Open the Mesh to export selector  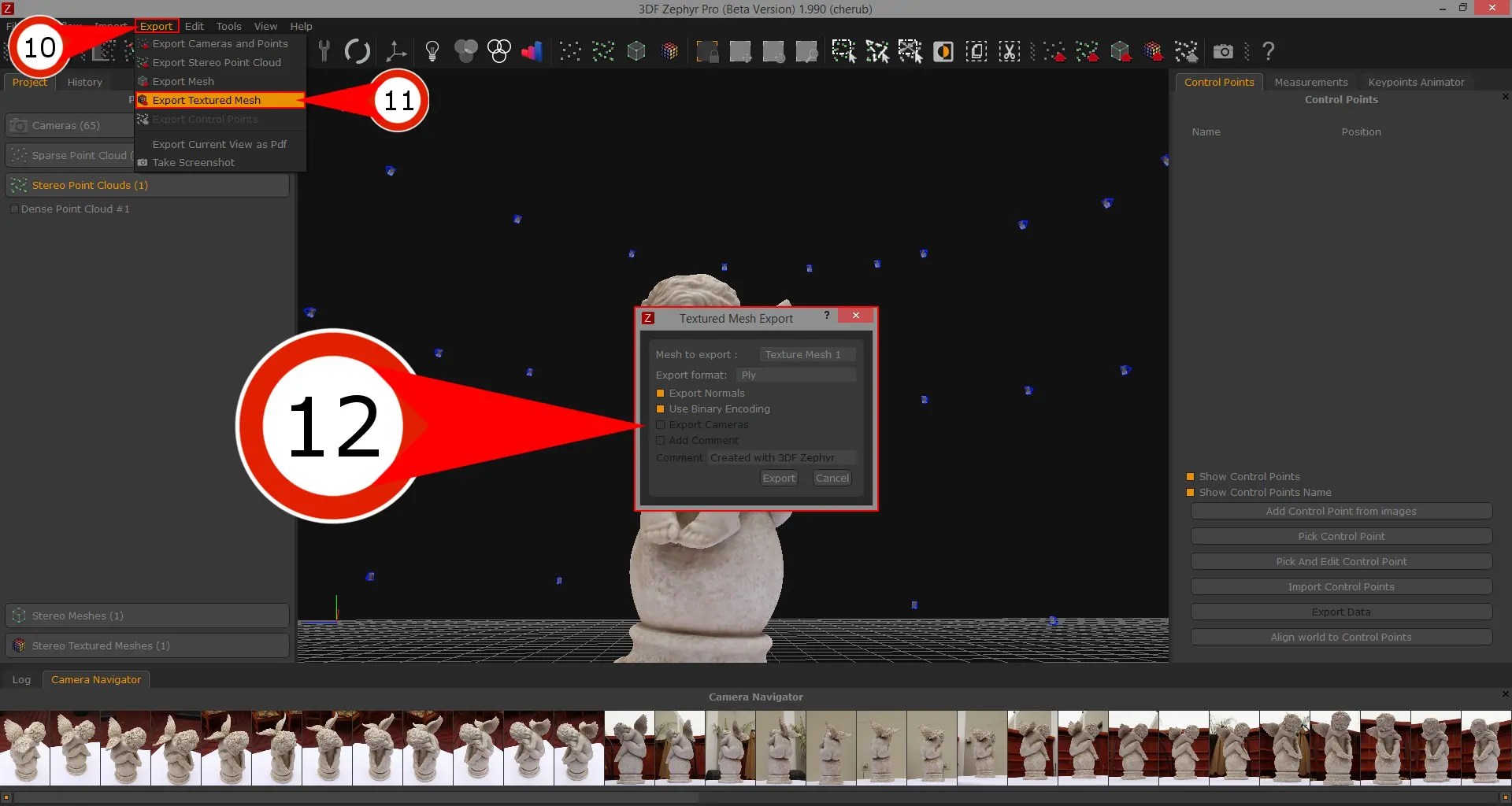806,354
